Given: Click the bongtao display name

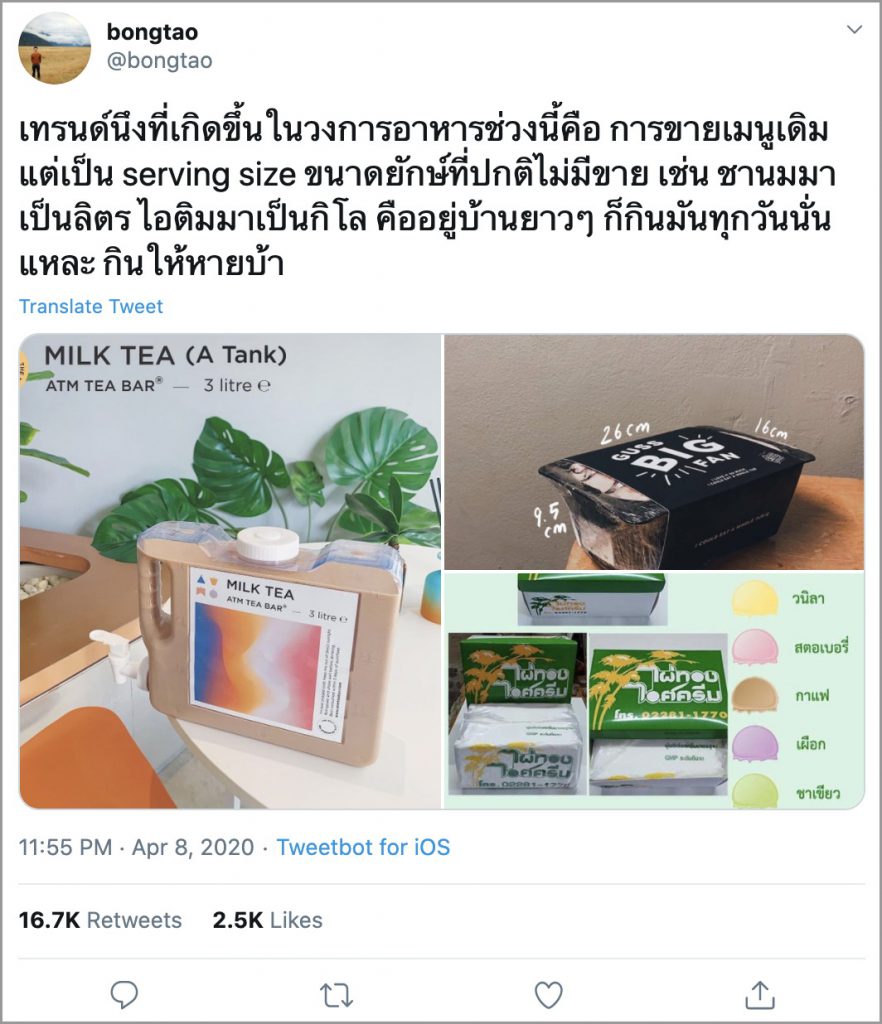Looking at the screenshot, I should coord(152,31).
